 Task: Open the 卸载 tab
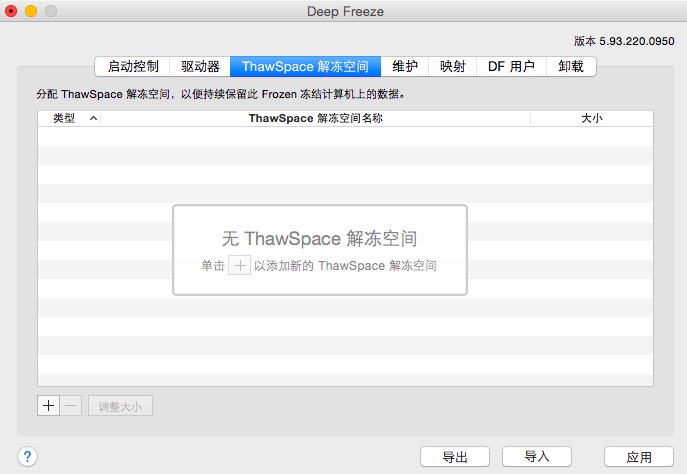[571, 67]
